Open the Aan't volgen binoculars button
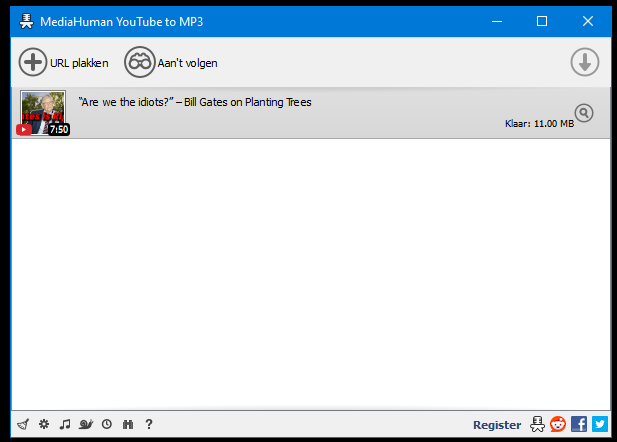The image size is (617, 442). (x=140, y=62)
